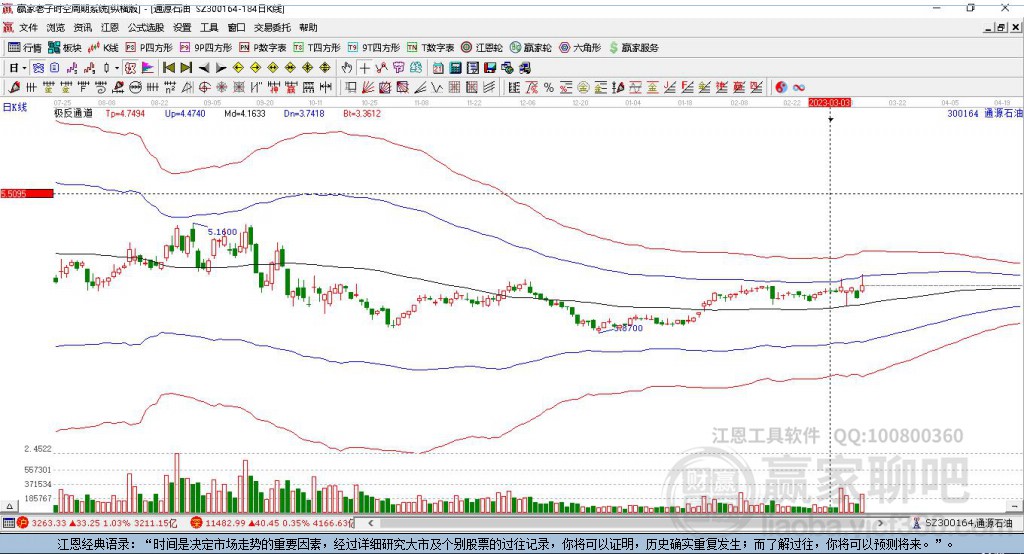Open the 9T四方形 tool
The width and height of the screenshot is (1024, 554).
click(x=374, y=48)
